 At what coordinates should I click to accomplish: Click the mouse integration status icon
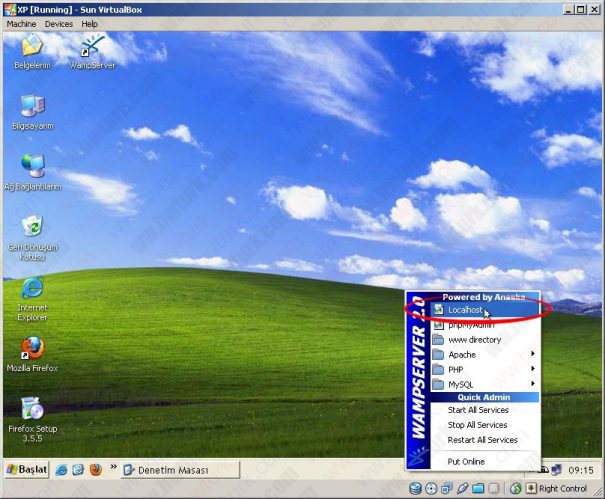pyautogui.click(x=516, y=489)
